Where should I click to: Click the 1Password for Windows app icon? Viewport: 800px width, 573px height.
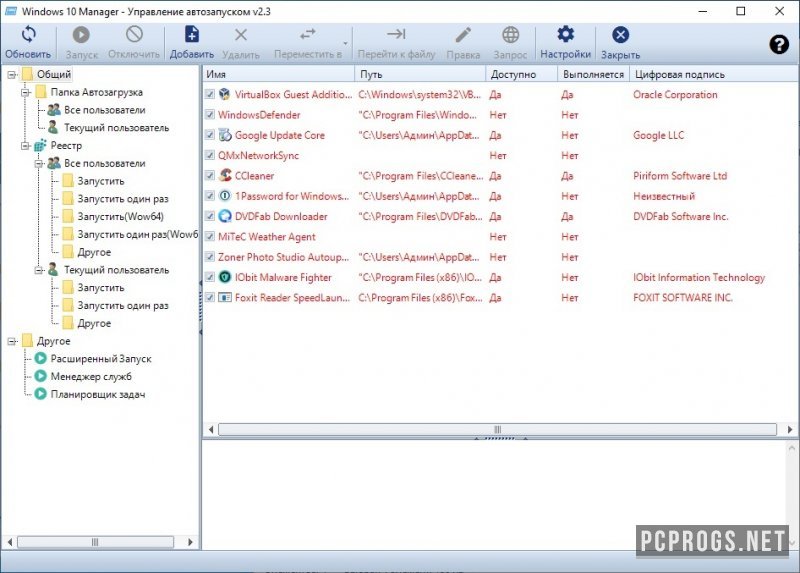coord(224,196)
